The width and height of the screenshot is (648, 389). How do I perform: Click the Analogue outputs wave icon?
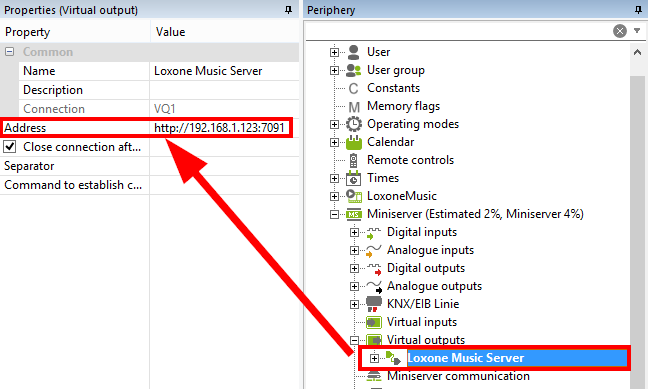374,286
